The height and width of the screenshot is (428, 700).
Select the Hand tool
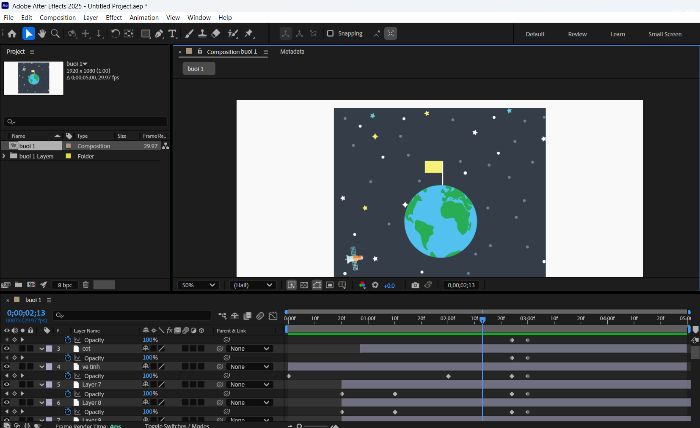pyautogui.click(x=42, y=33)
